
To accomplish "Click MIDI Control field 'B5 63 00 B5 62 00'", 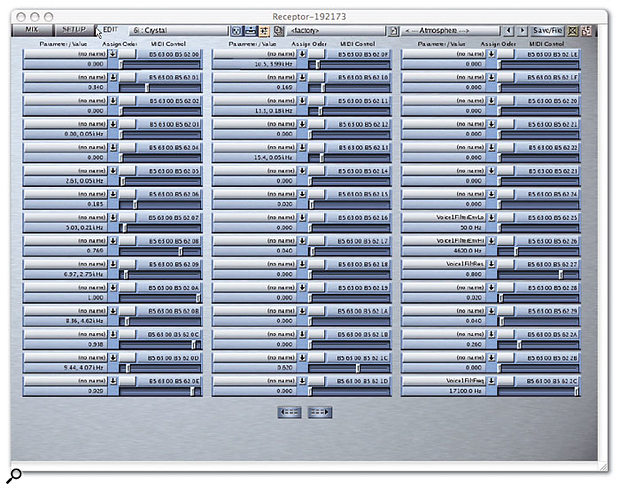I will tap(169, 54).
